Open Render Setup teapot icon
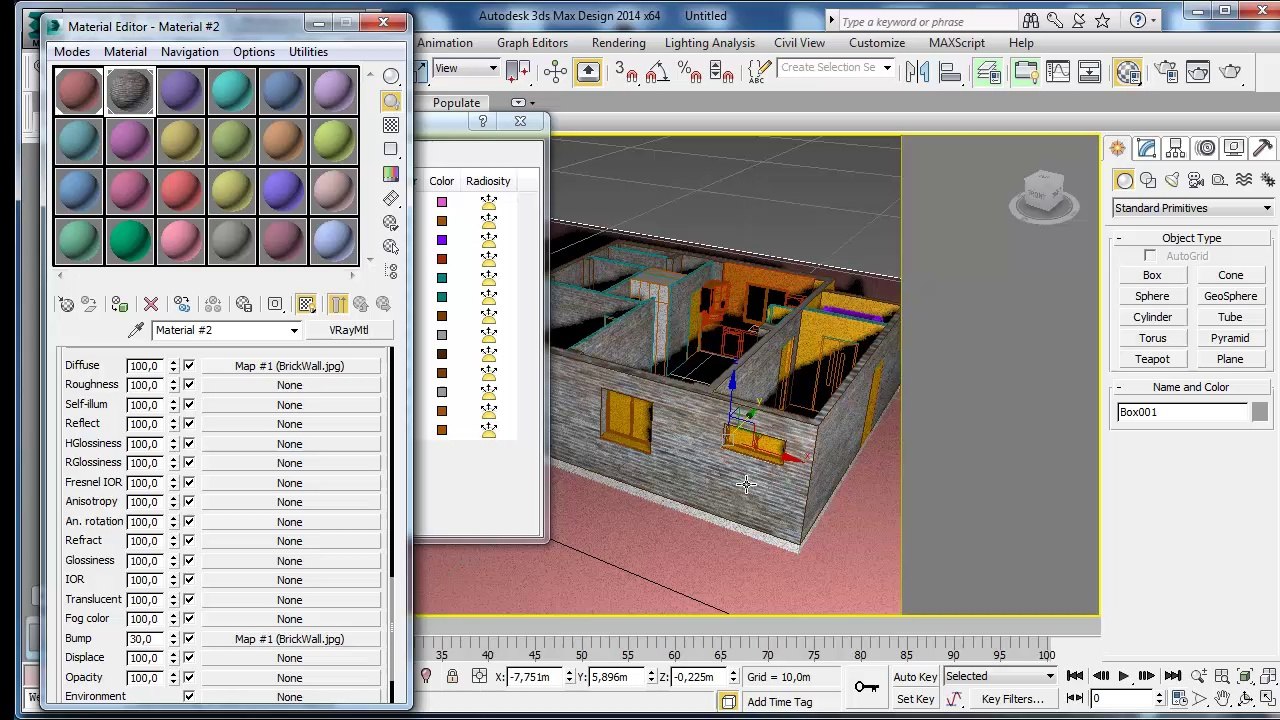The width and height of the screenshot is (1280, 720). click(1166, 71)
